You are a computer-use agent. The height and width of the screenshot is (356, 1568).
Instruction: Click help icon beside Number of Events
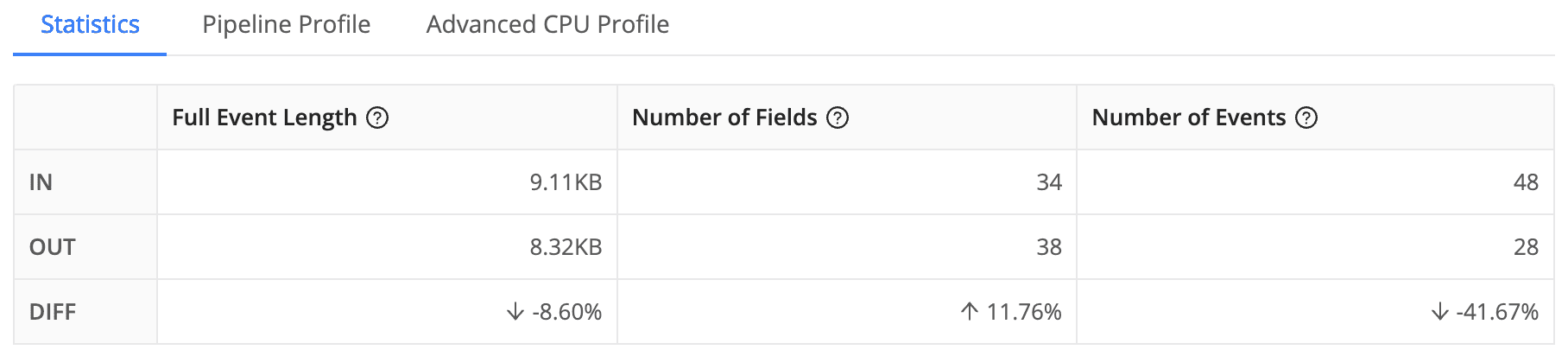(x=1306, y=118)
